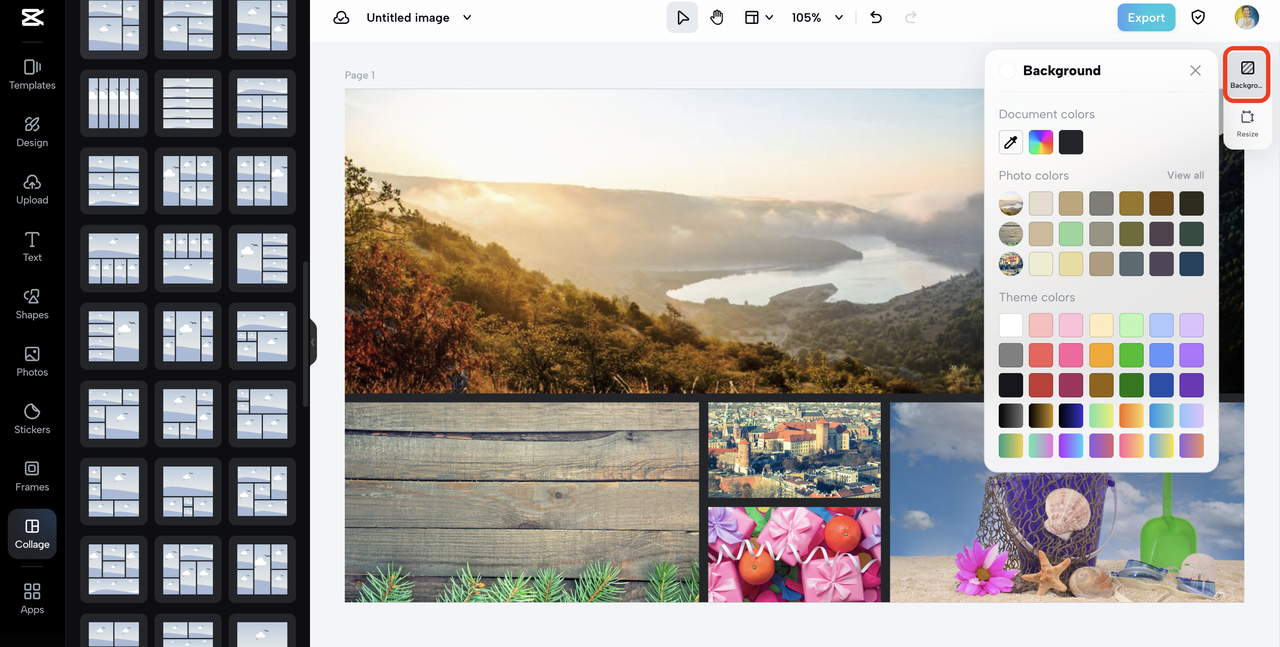Viewport: 1280px width, 647px height.
Task: Click the shield security icon
Action: 1198,17
